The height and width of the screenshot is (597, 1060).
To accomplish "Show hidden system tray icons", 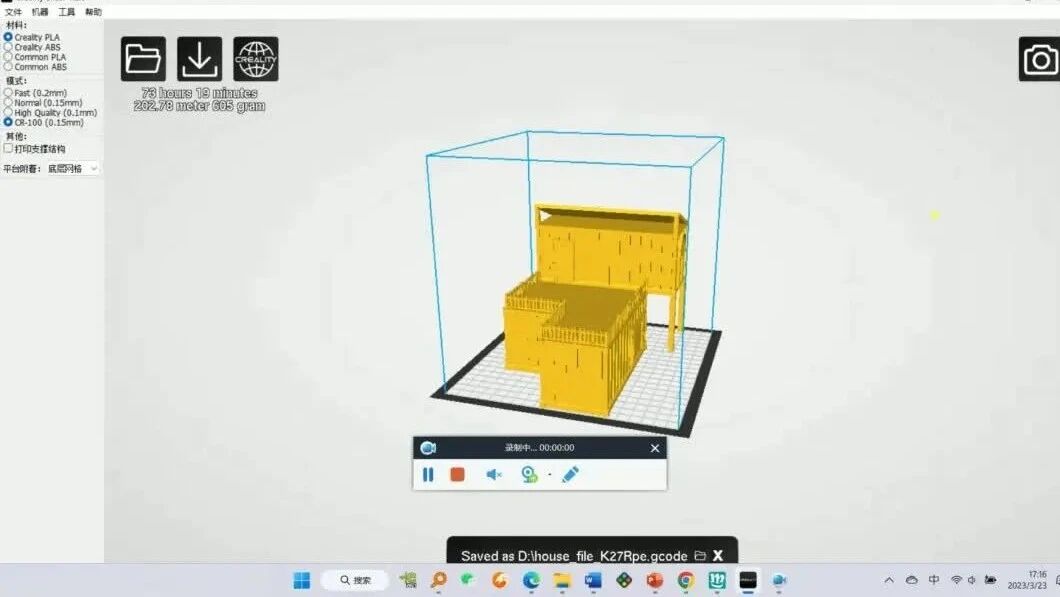I will point(889,580).
